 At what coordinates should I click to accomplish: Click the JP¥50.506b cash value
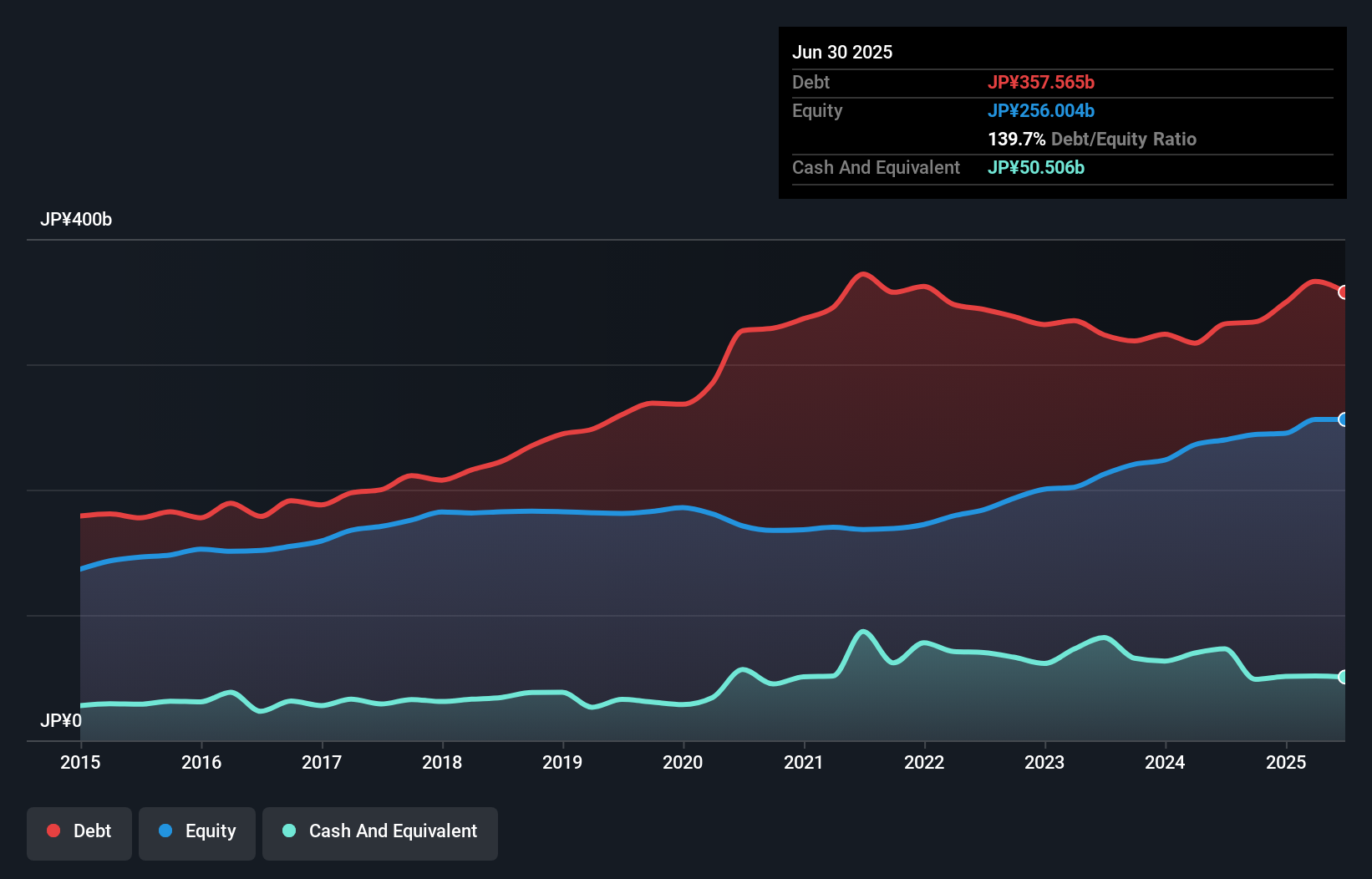[1036, 167]
